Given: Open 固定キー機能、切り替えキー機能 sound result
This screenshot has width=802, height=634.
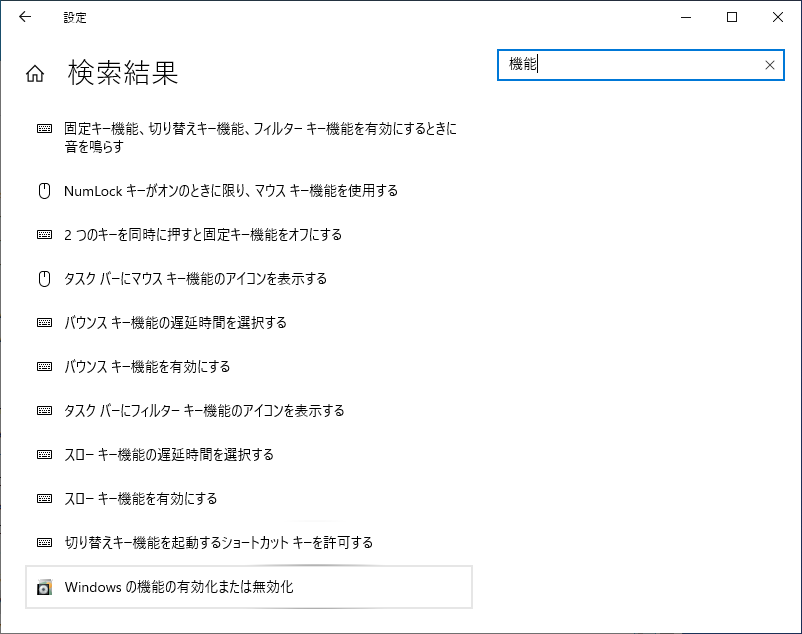Looking at the screenshot, I should point(260,138).
